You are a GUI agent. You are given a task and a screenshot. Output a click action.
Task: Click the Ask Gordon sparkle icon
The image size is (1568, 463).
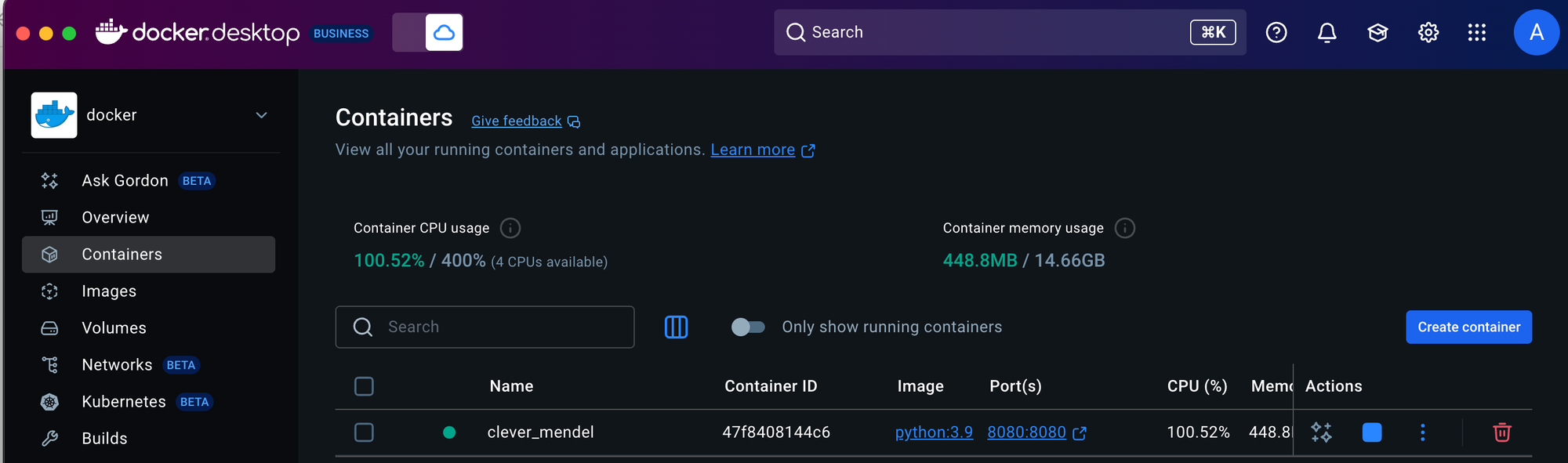click(49, 181)
